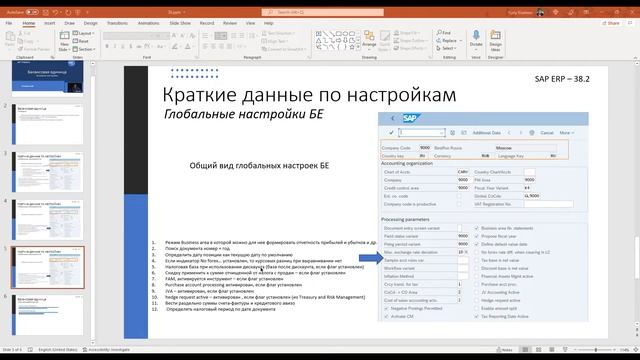Switch to Slide Sorter view icon

(539, 350)
